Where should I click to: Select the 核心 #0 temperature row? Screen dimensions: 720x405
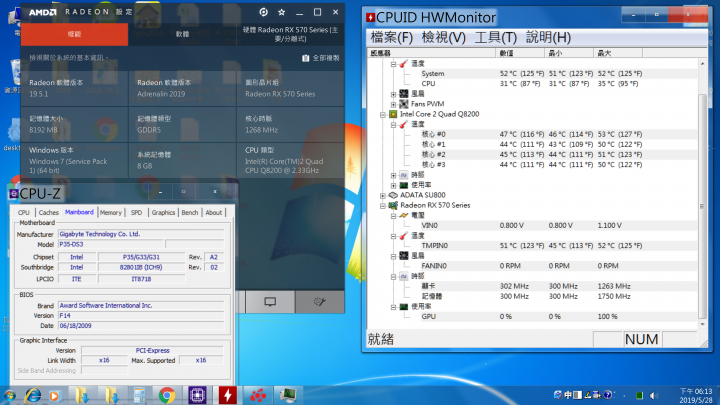532,135
